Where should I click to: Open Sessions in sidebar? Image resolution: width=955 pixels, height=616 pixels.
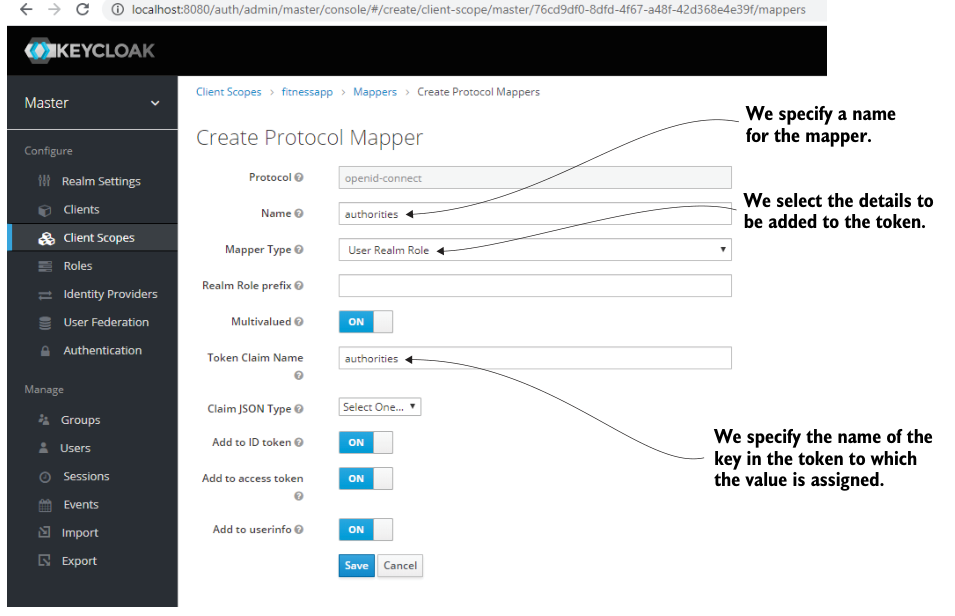(86, 476)
